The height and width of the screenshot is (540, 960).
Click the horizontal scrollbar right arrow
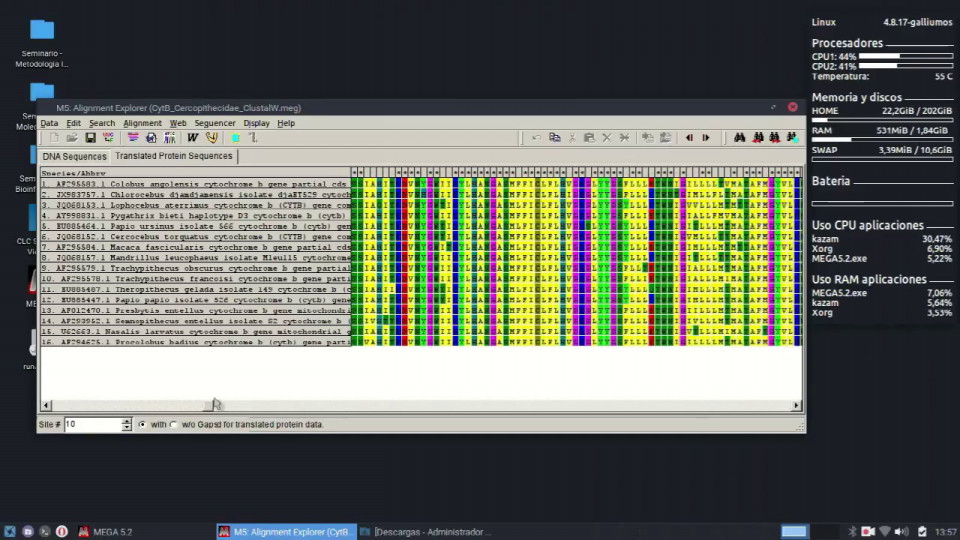coord(797,405)
